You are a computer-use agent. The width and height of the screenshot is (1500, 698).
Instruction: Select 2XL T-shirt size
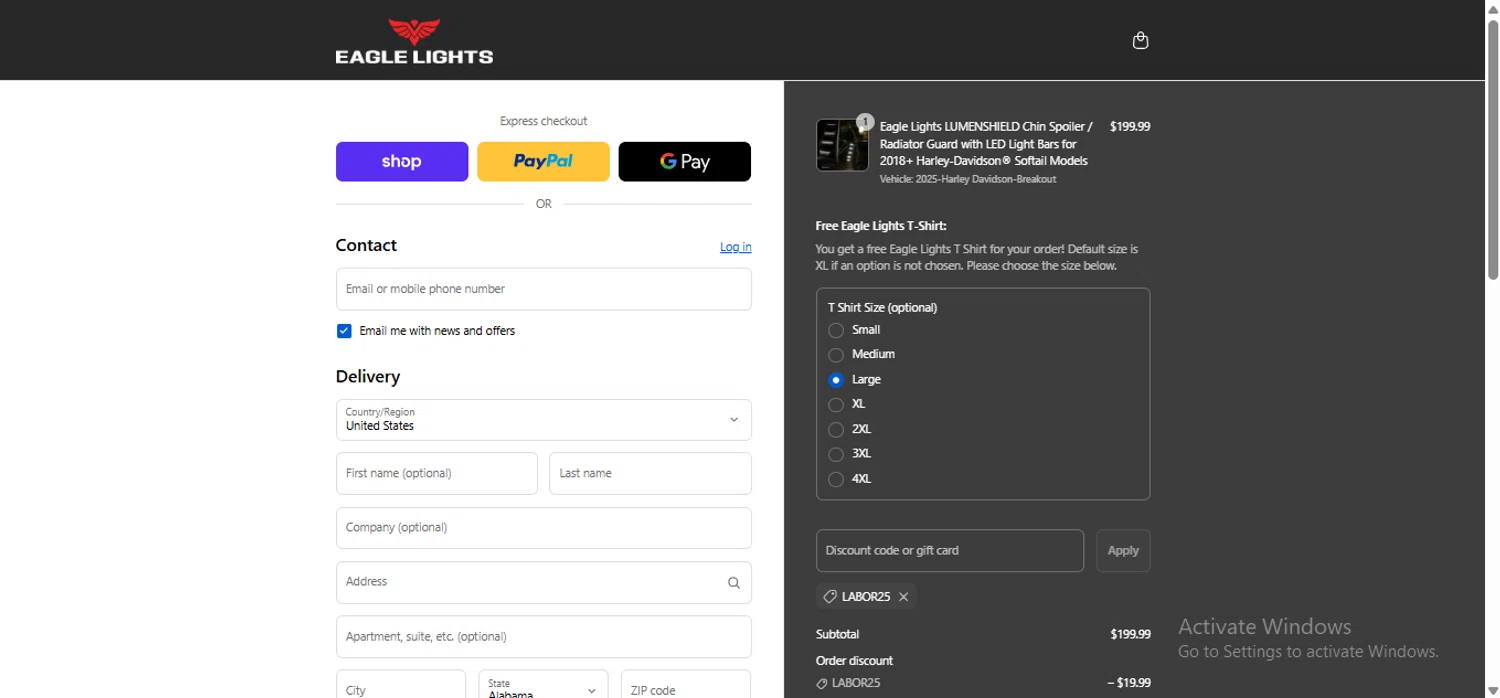(x=836, y=430)
